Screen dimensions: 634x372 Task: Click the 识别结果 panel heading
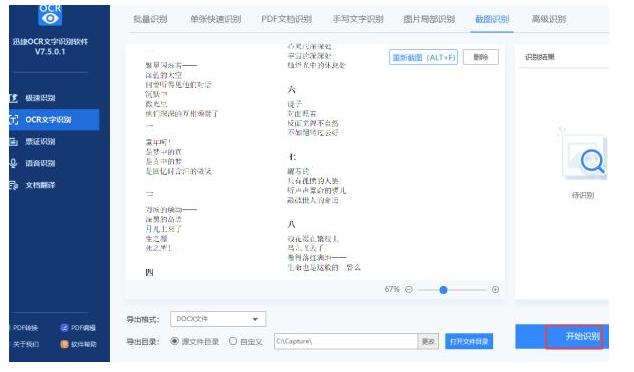[540, 57]
